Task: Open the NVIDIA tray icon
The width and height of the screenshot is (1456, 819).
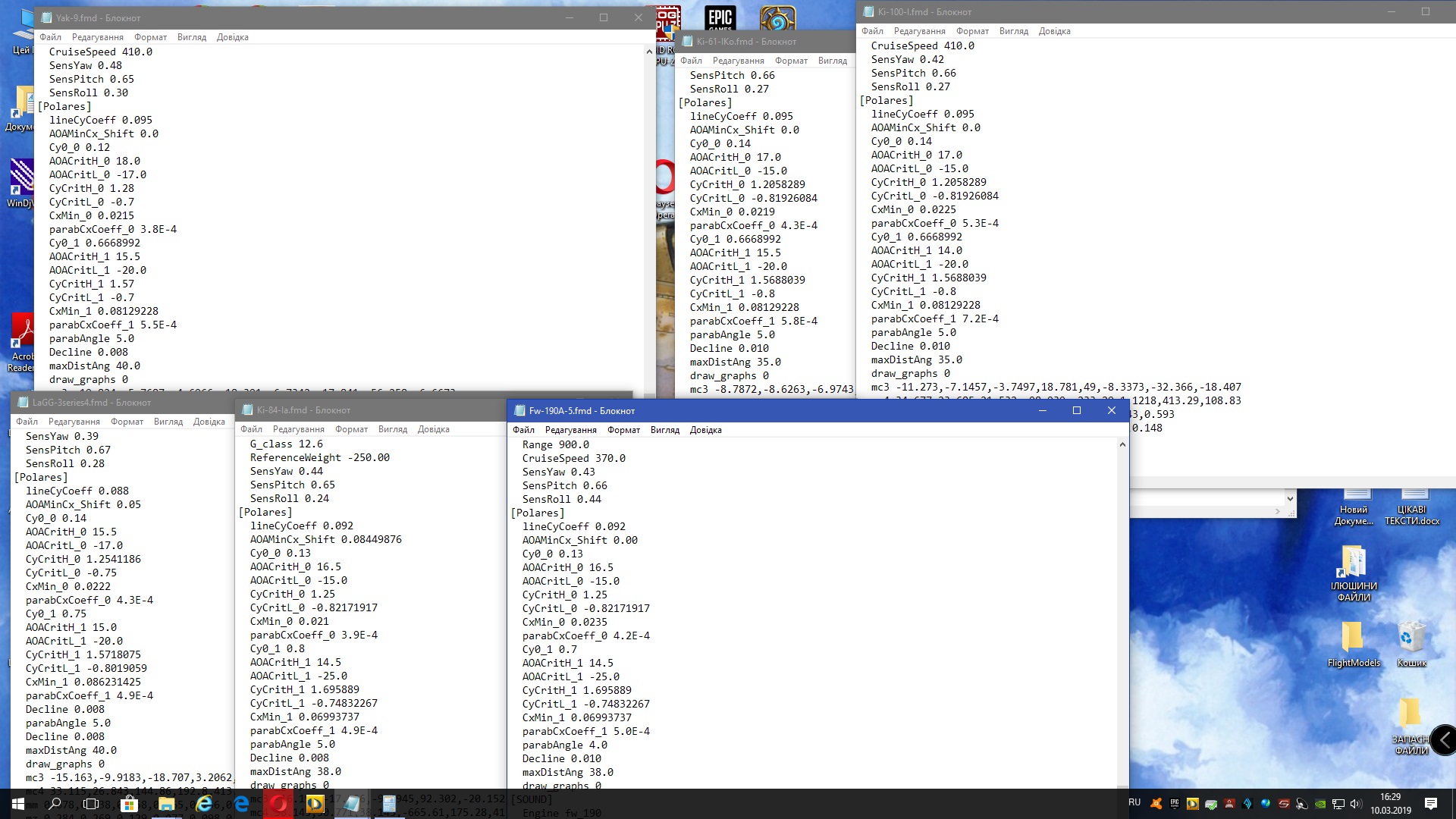Action: click(x=1320, y=804)
